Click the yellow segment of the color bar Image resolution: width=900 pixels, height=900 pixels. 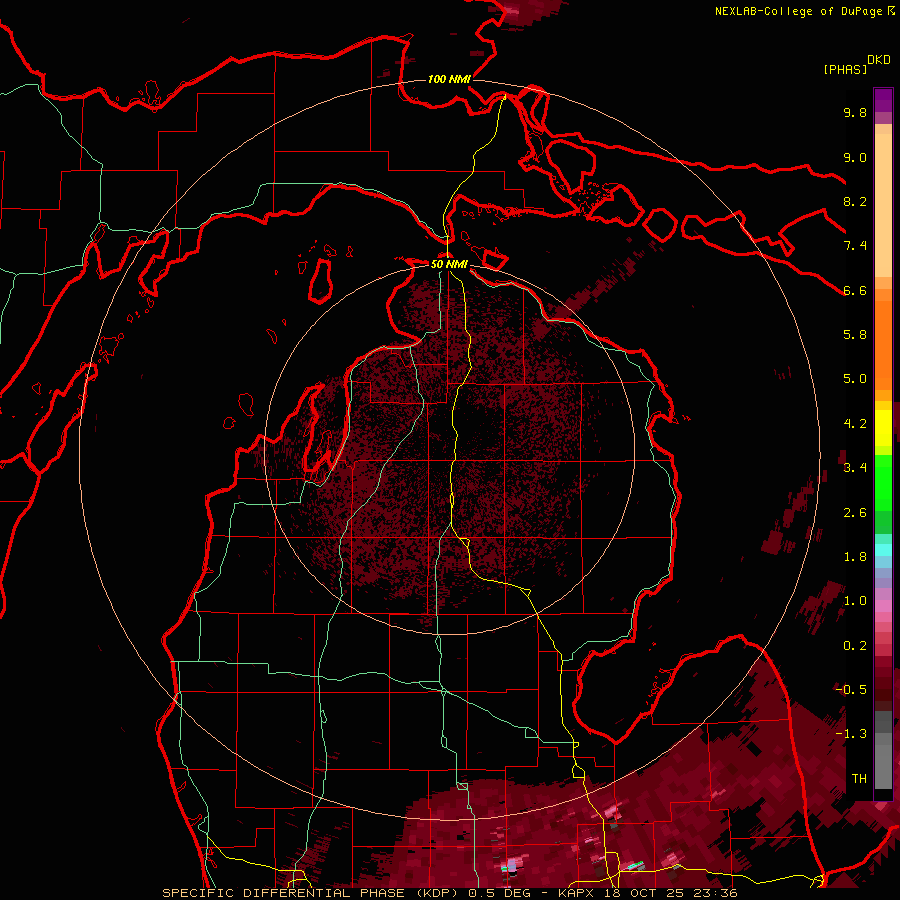(x=883, y=428)
